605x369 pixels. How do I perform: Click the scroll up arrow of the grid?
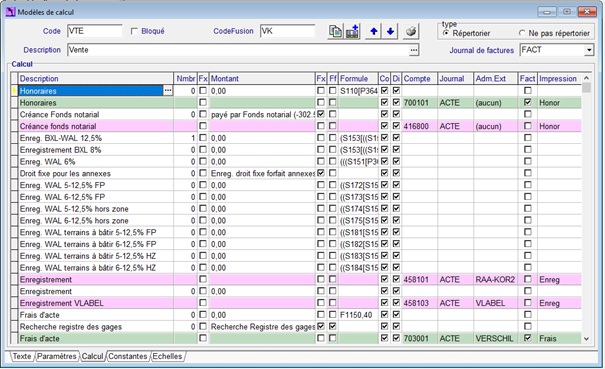(586, 78)
